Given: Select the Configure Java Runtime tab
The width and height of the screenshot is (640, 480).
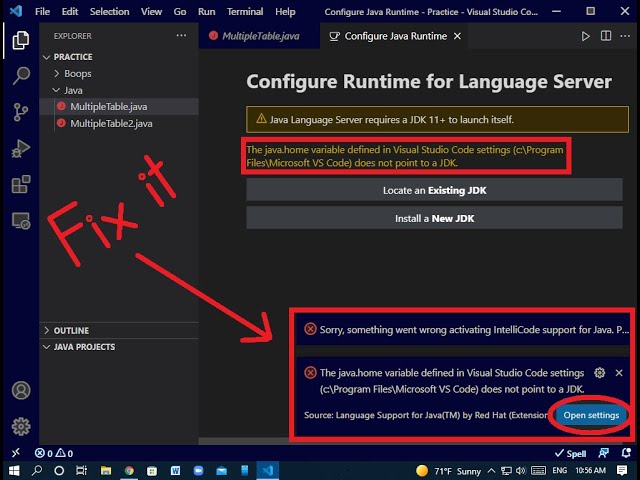Looking at the screenshot, I should [394, 36].
